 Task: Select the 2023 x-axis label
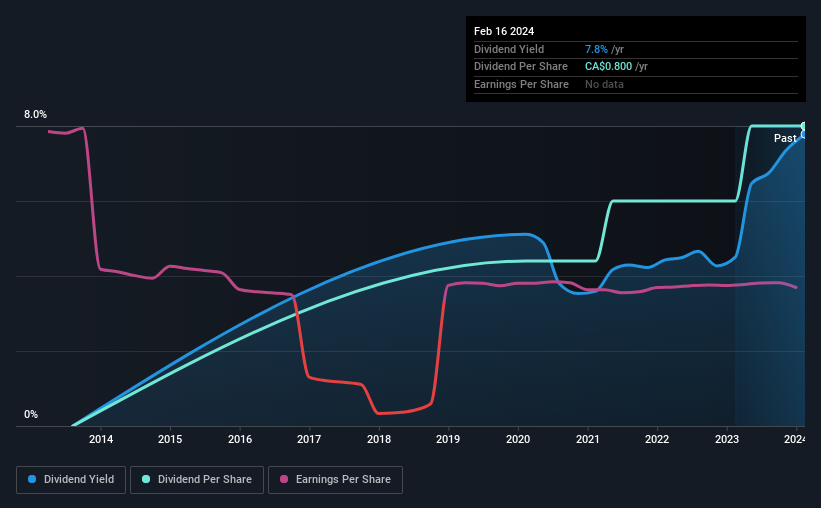(x=727, y=439)
